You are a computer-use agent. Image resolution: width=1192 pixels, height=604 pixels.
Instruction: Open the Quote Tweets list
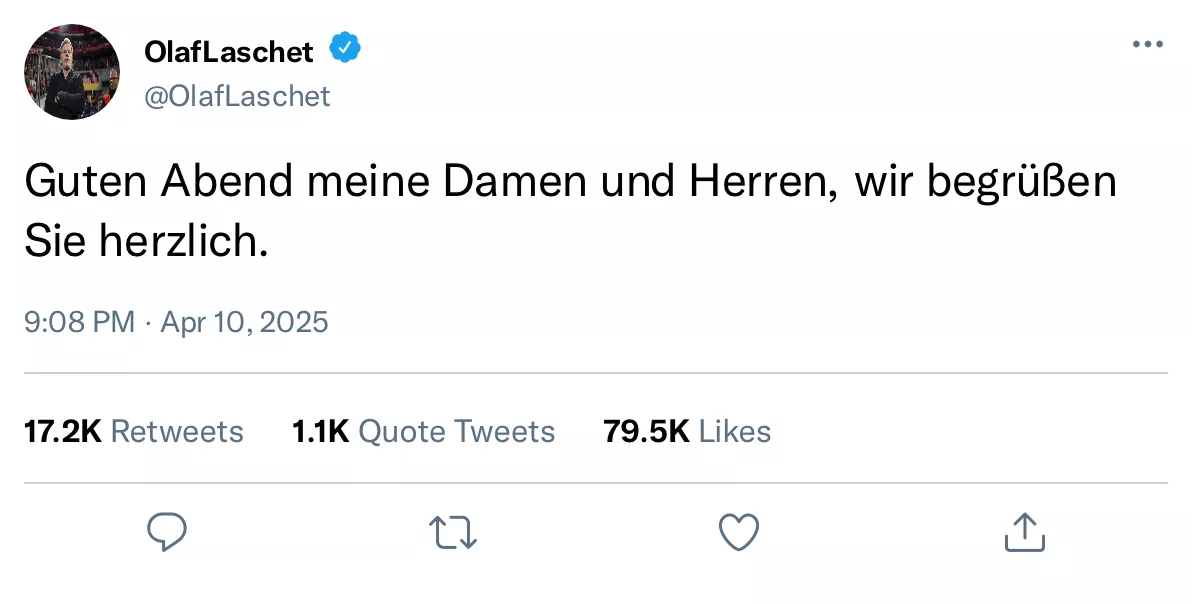coord(456,431)
